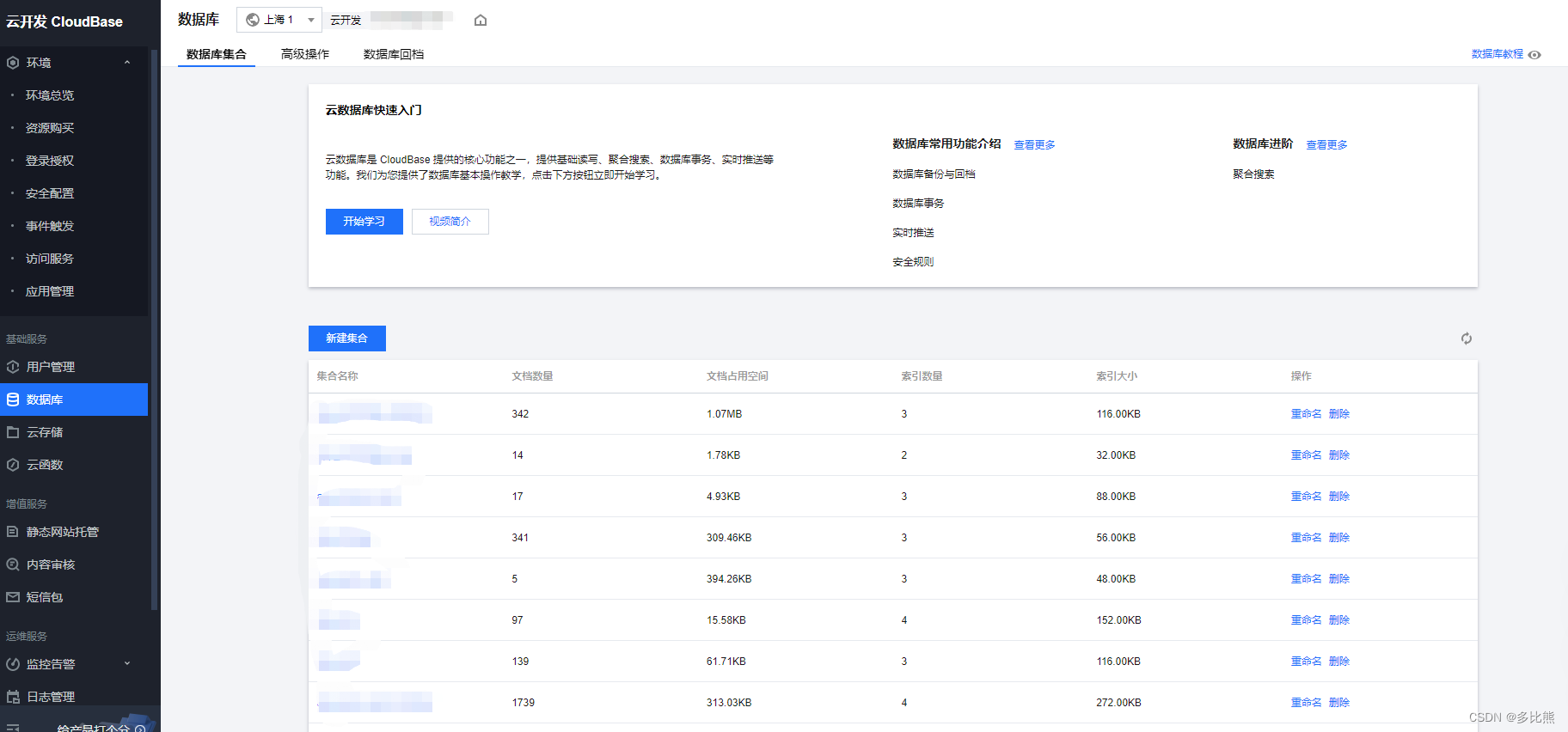The width and height of the screenshot is (1568, 732).
Task: Delete the collection with 342 documents
Action: [1339, 414]
